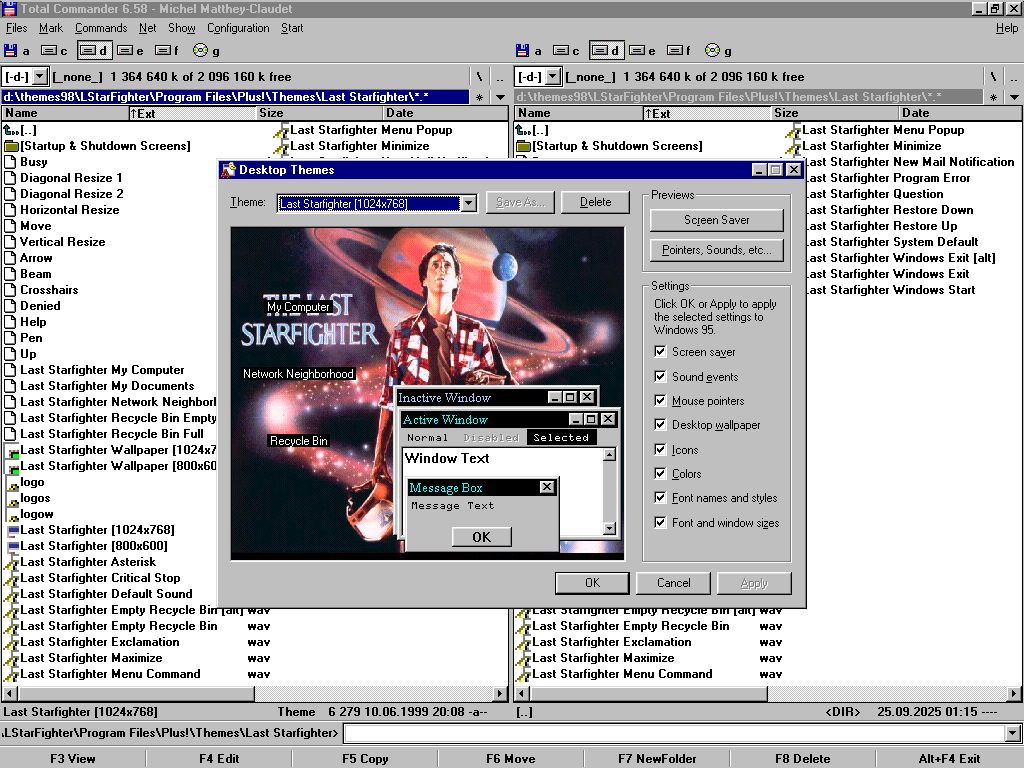Uncheck the Desktop wallpaper option

pyautogui.click(x=660, y=425)
